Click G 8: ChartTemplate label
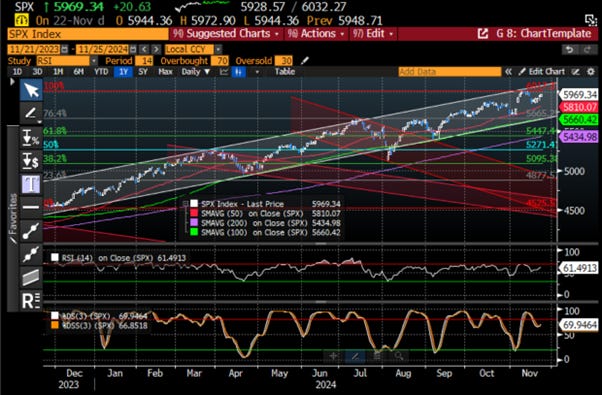 click(543, 34)
